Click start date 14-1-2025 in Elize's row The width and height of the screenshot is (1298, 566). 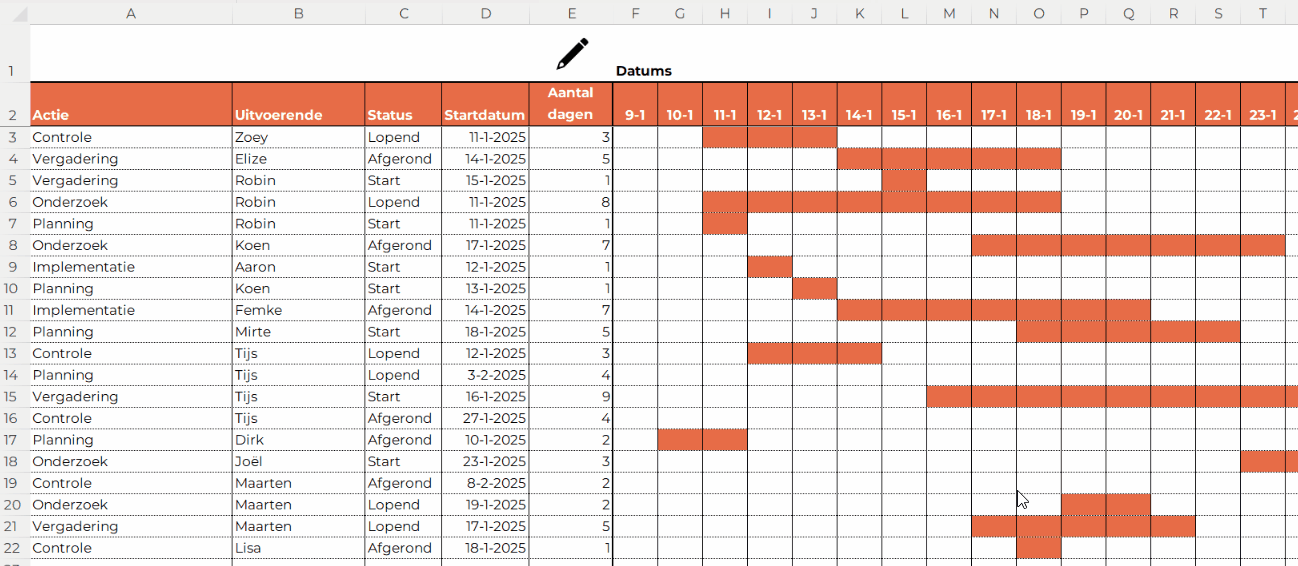coord(485,159)
